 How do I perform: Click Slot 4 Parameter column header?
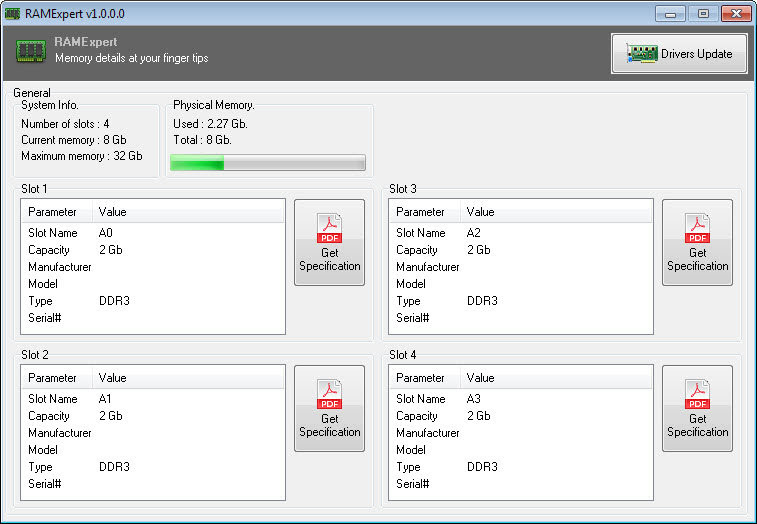pos(425,378)
